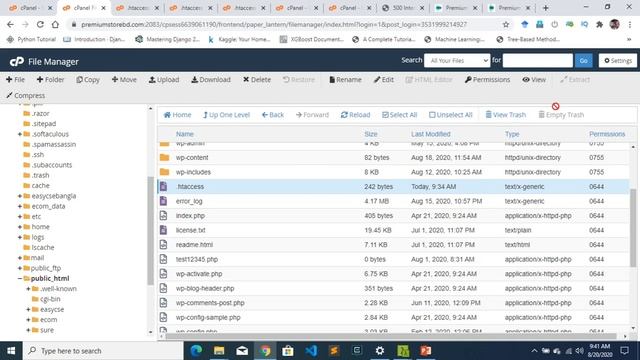The image size is (640, 360).
Task: Unselect All files in list
Action: click(x=450, y=115)
